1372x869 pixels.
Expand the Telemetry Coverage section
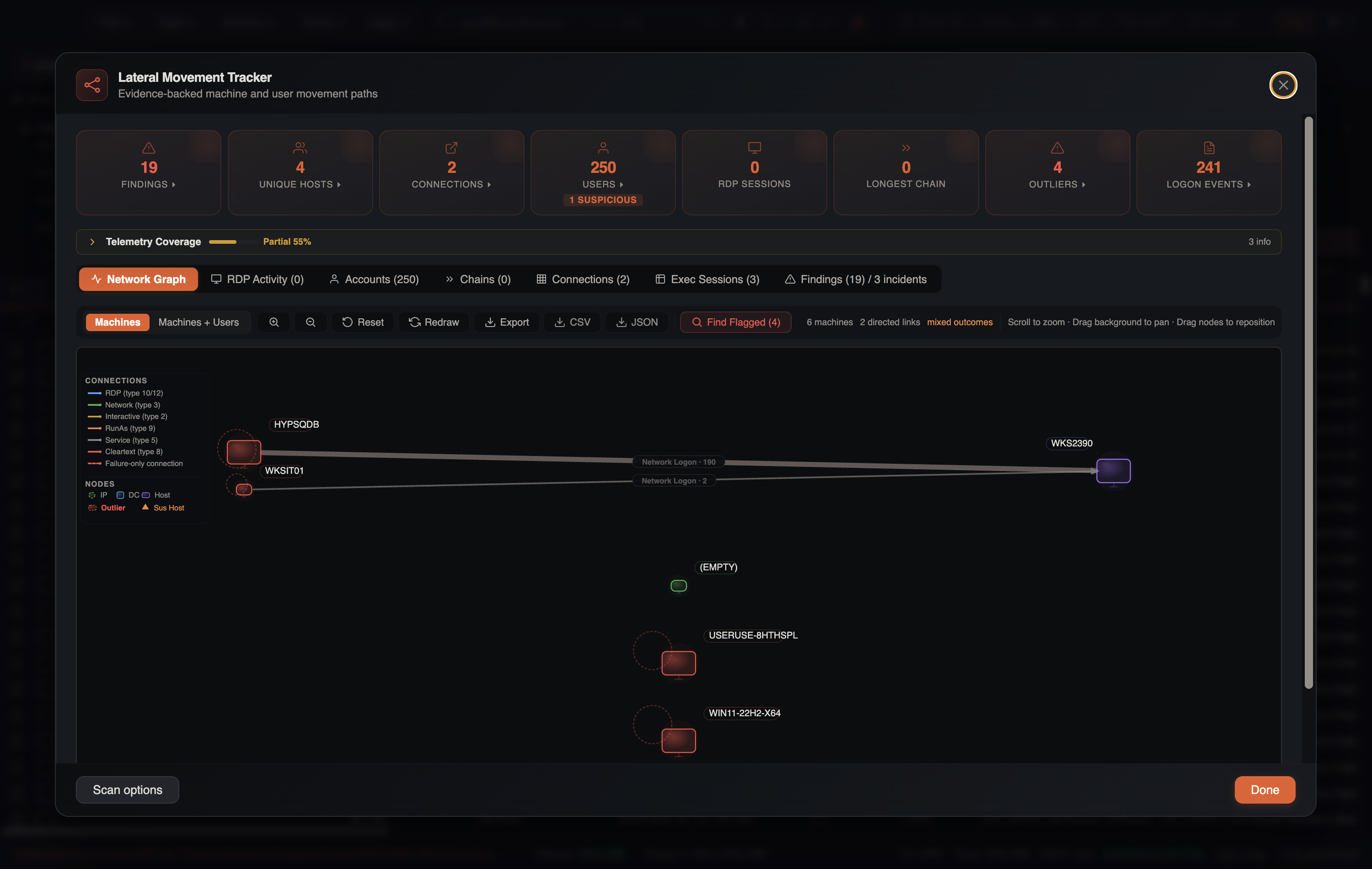click(x=92, y=241)
